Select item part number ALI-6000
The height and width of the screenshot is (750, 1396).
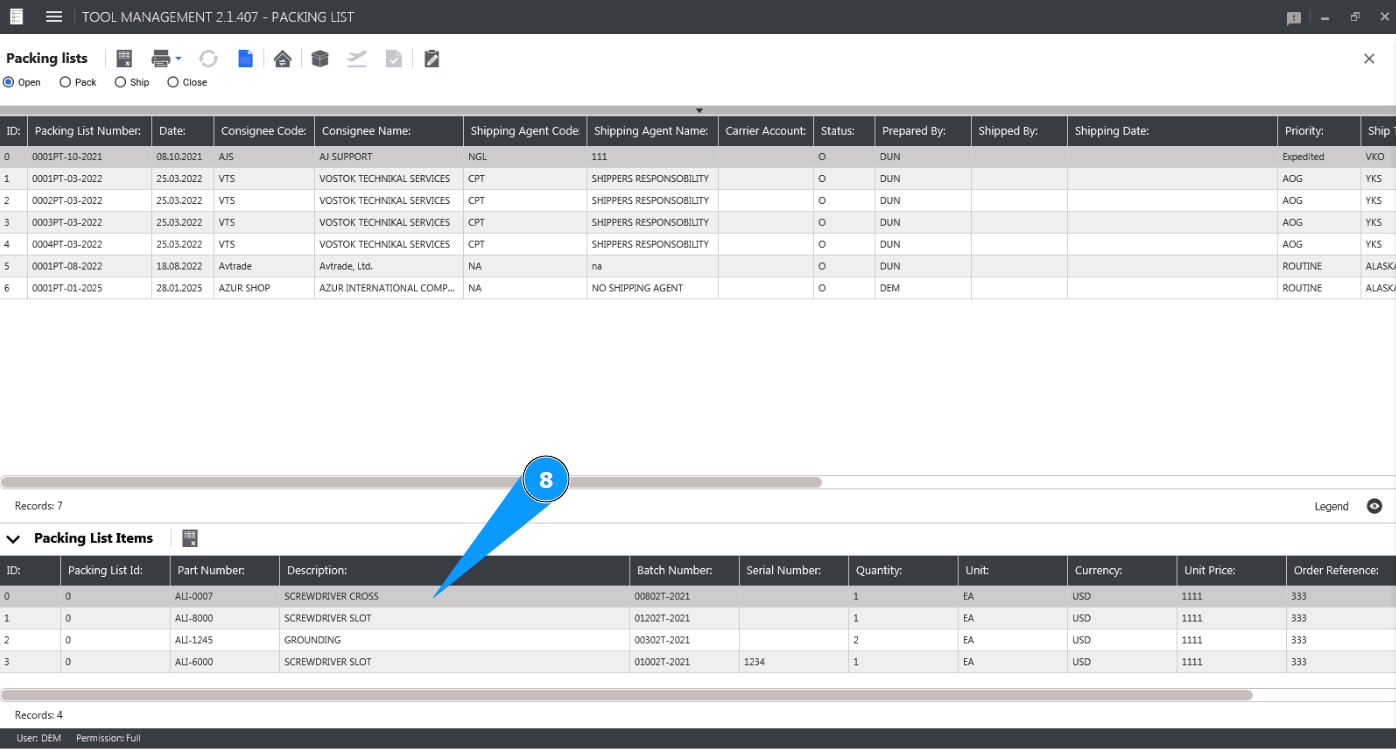point(224,662)
